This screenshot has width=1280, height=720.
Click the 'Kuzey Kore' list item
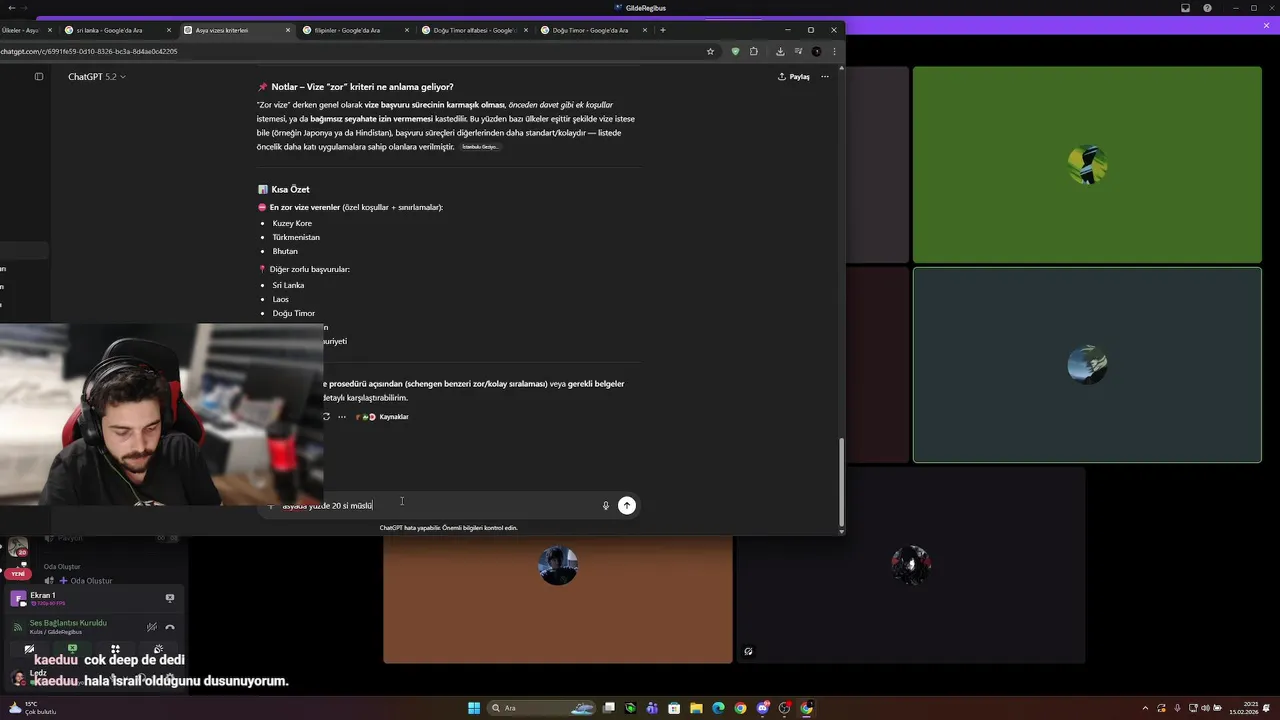292,223
